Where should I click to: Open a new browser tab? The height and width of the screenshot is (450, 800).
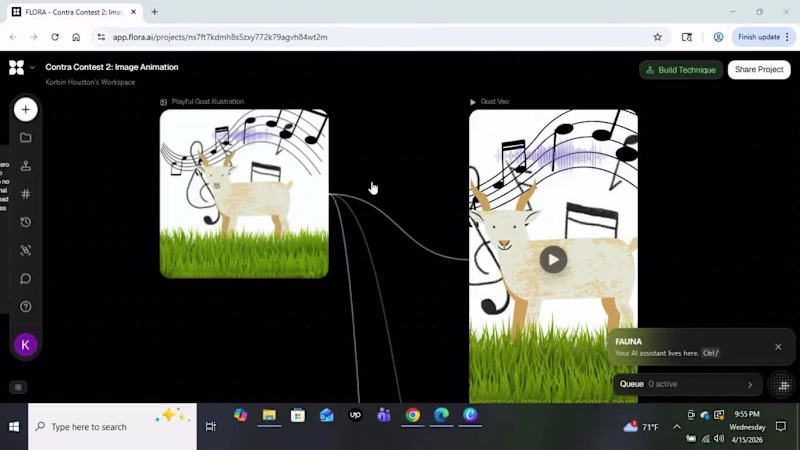tap(155, 12)
